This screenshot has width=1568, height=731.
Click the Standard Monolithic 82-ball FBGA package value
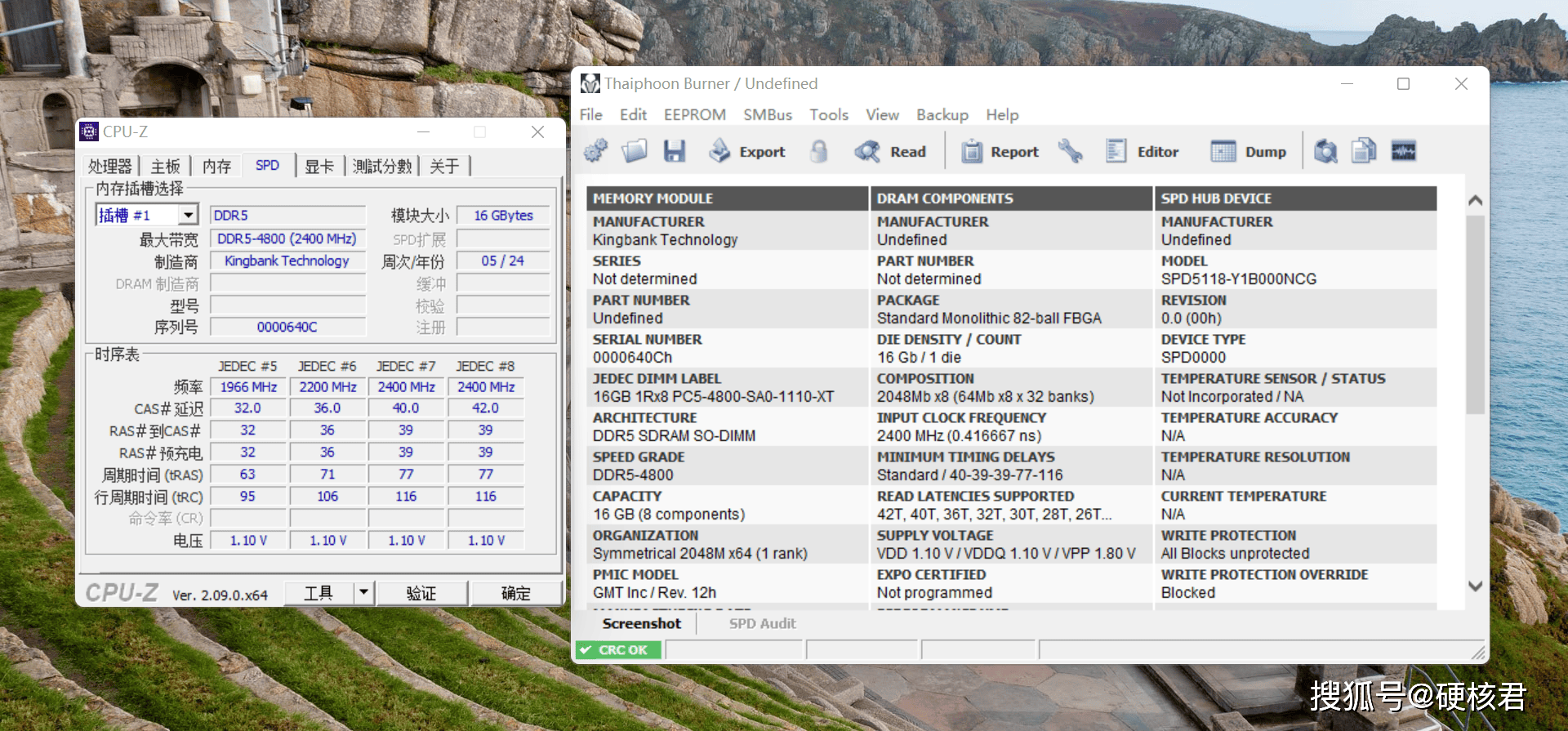click(x=989, y=319)
